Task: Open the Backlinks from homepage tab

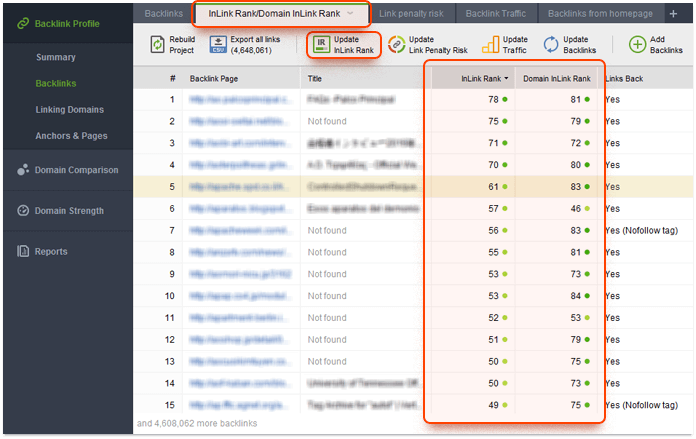Action: coord(600,14)
